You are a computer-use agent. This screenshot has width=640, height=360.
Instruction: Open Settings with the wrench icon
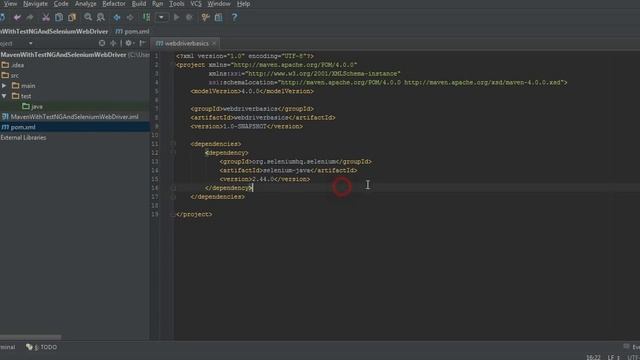[x=205, y=18]
